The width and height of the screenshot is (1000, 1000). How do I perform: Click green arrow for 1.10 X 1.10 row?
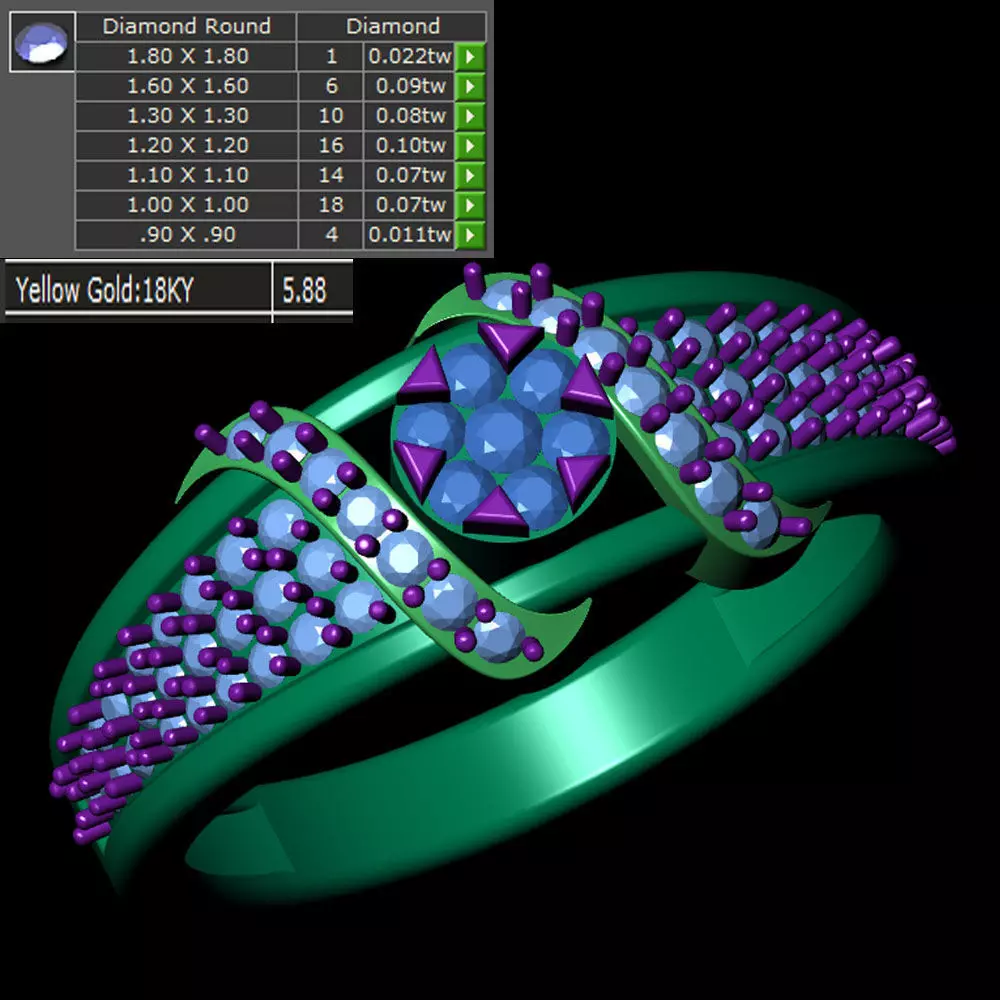click(470, 175)
